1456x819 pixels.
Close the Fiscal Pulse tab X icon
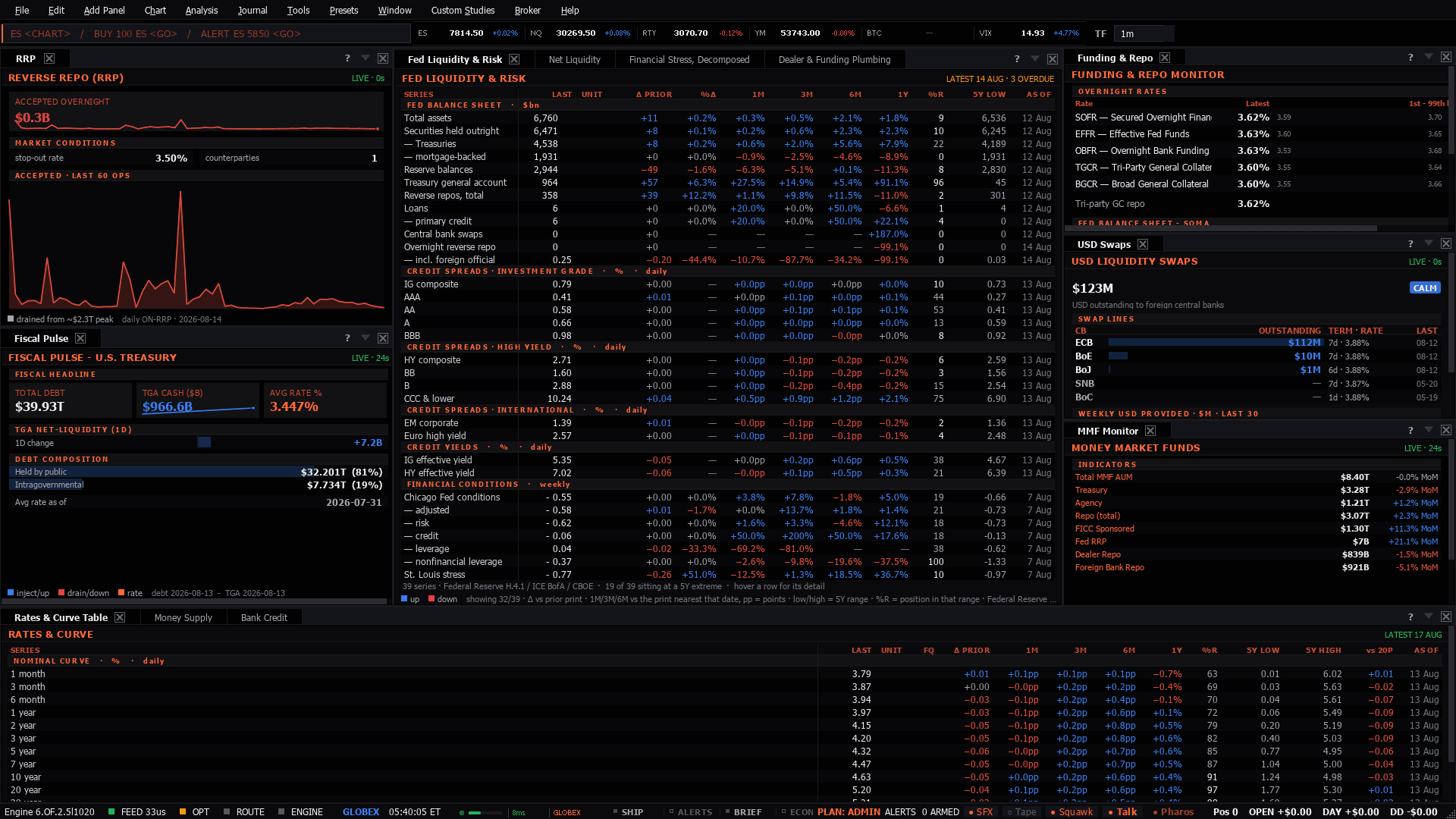tap(80, 338)
